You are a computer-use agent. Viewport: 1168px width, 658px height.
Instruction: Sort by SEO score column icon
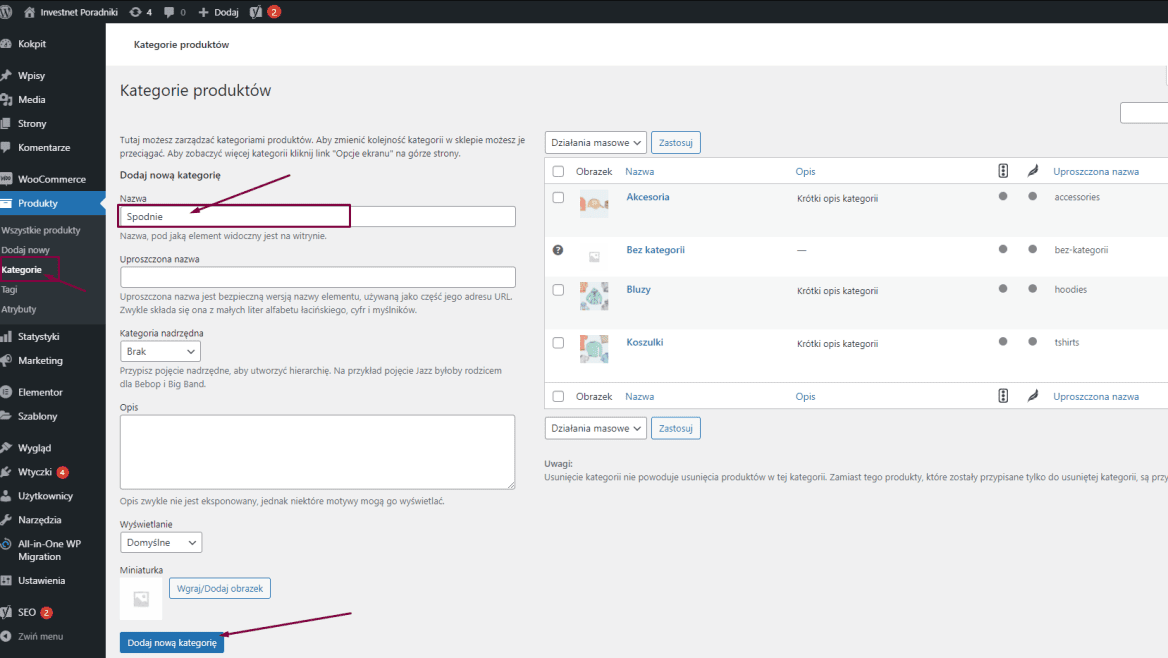coord(1003,171)
